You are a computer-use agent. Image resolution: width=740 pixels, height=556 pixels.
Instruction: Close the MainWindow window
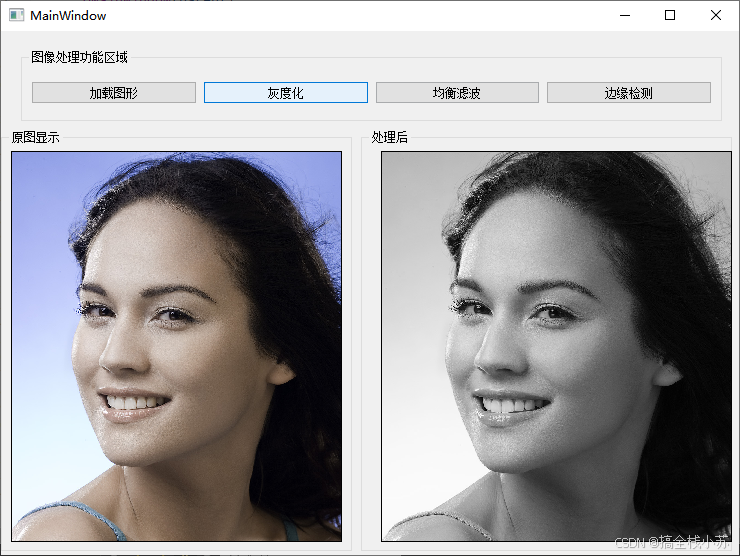(x=715, y=16)
